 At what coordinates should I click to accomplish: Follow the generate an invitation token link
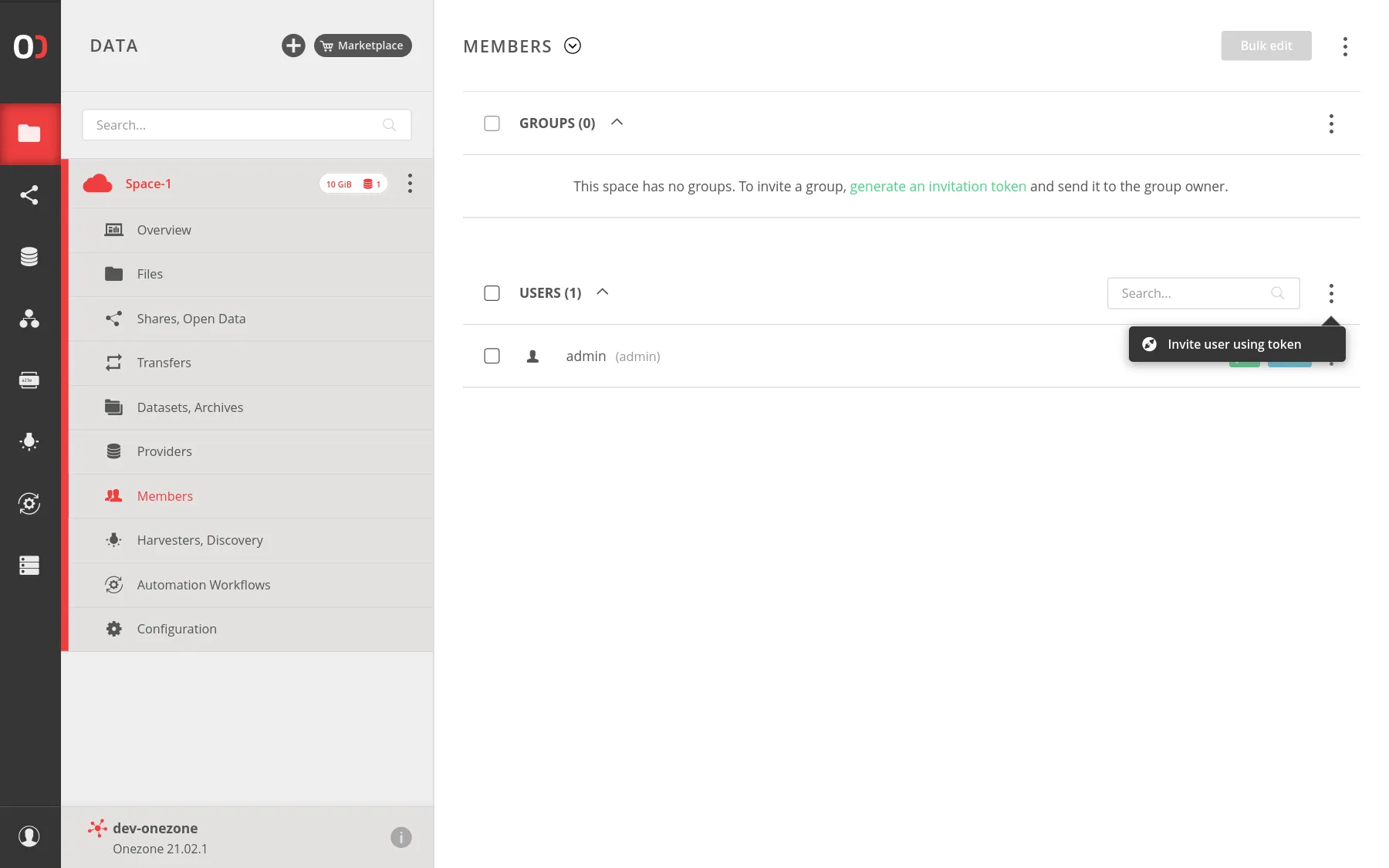pyautogui.click(x=938, y=186)
